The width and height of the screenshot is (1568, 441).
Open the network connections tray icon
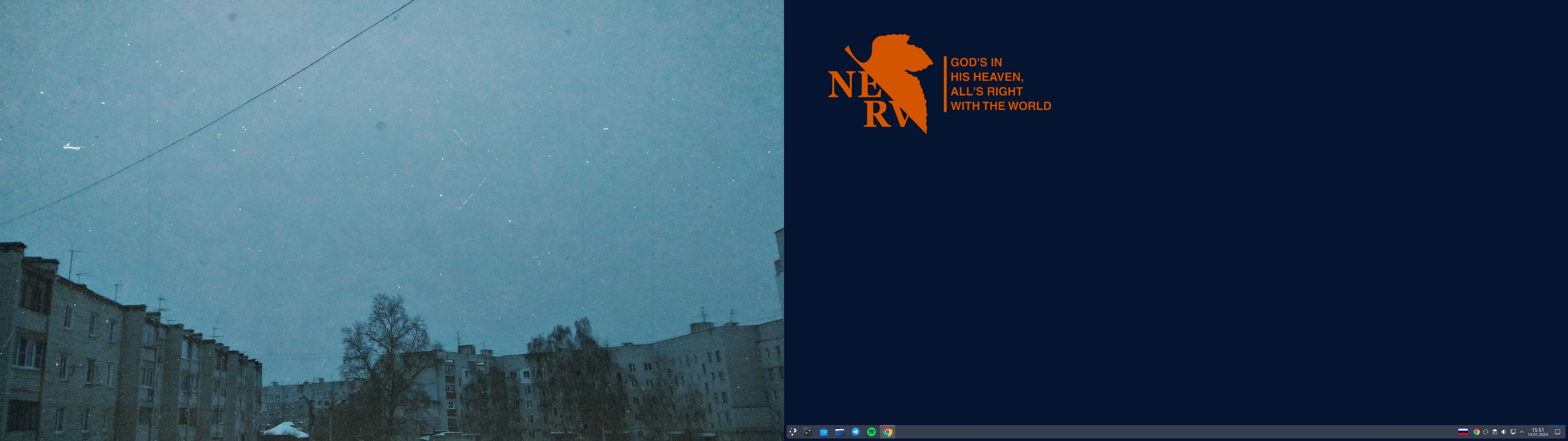click(1513, 432)
